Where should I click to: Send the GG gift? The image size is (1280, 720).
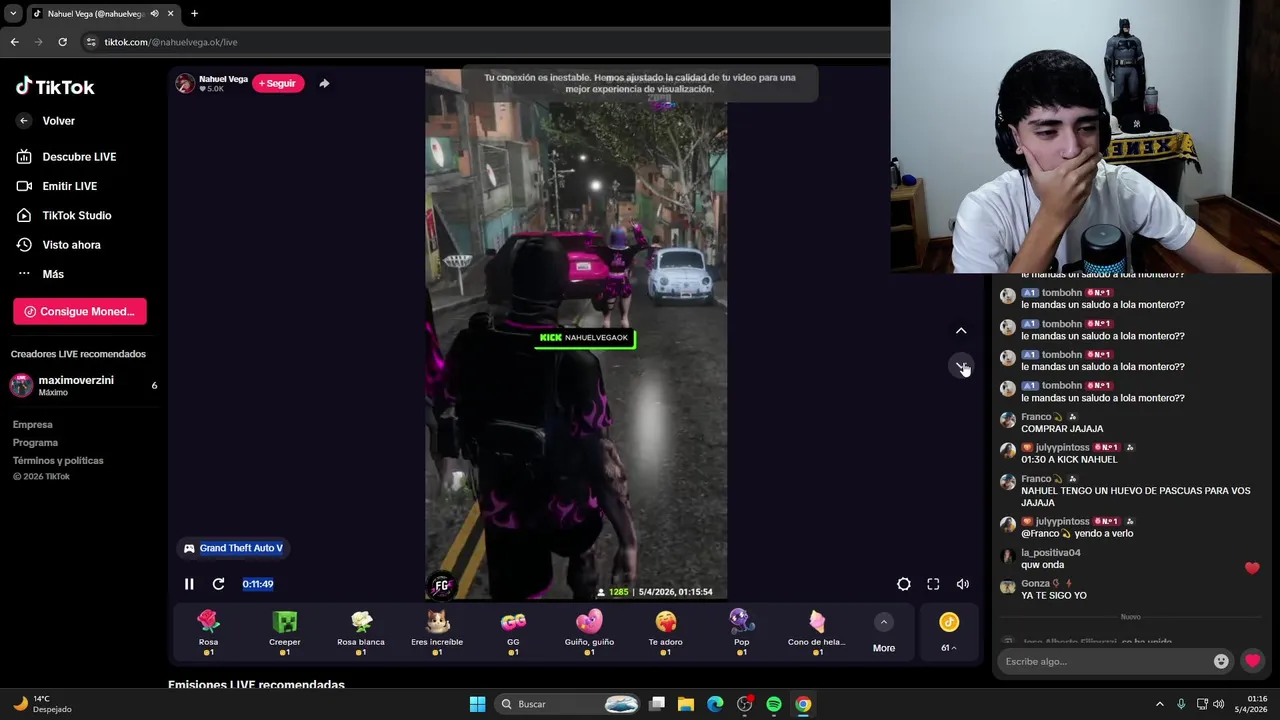point(513,632)
